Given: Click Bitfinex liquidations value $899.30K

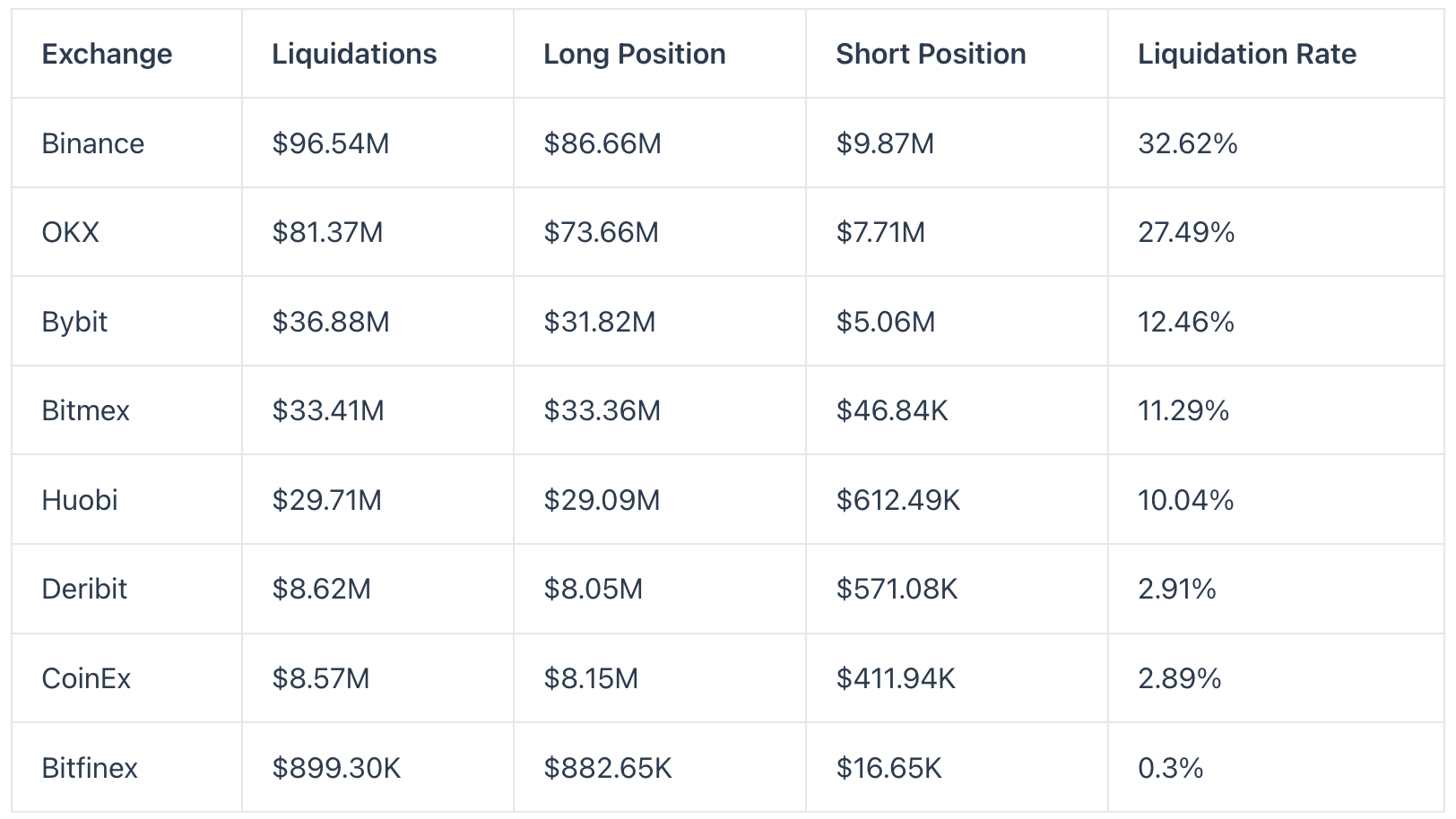Looking at the screenshot, I should (336, 768).
